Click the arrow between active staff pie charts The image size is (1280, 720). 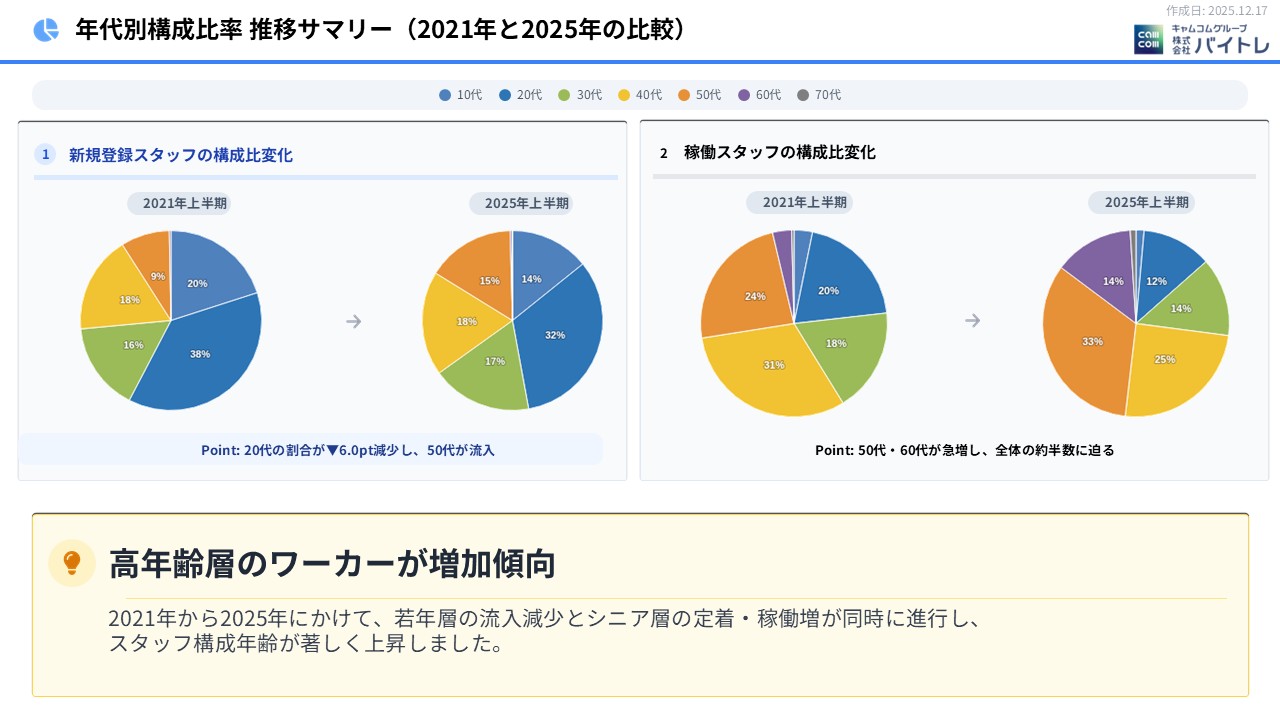972,320
